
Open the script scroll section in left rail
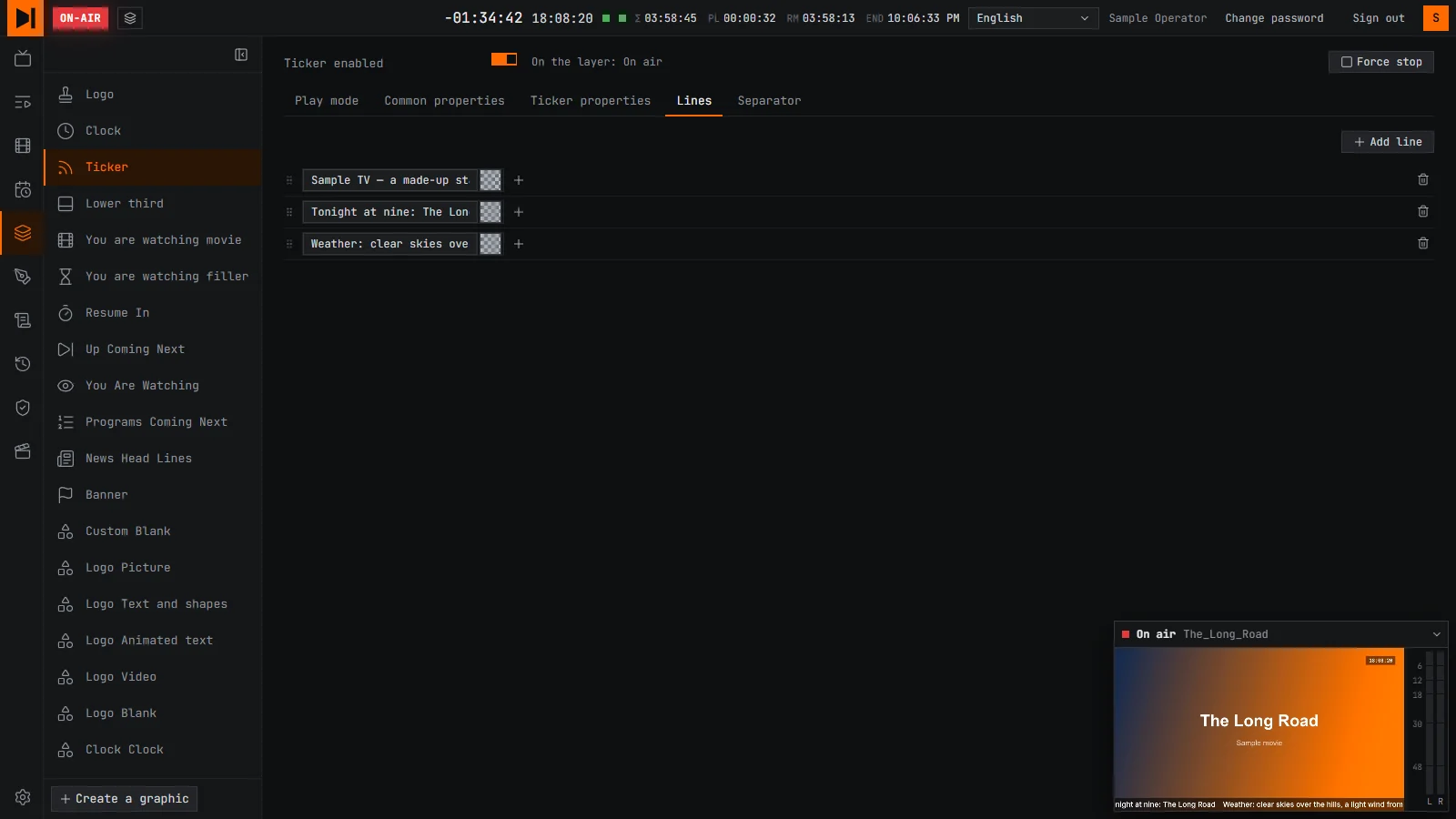pyautogui.click(x=23, y=320)
